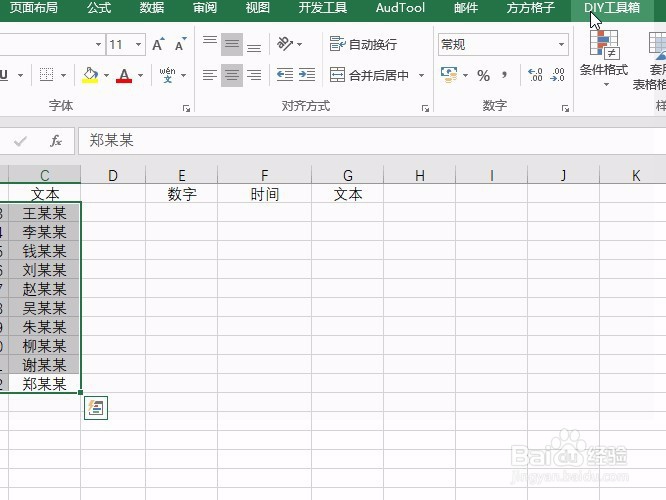Click the decrease indent icon

tap(285, 75)
